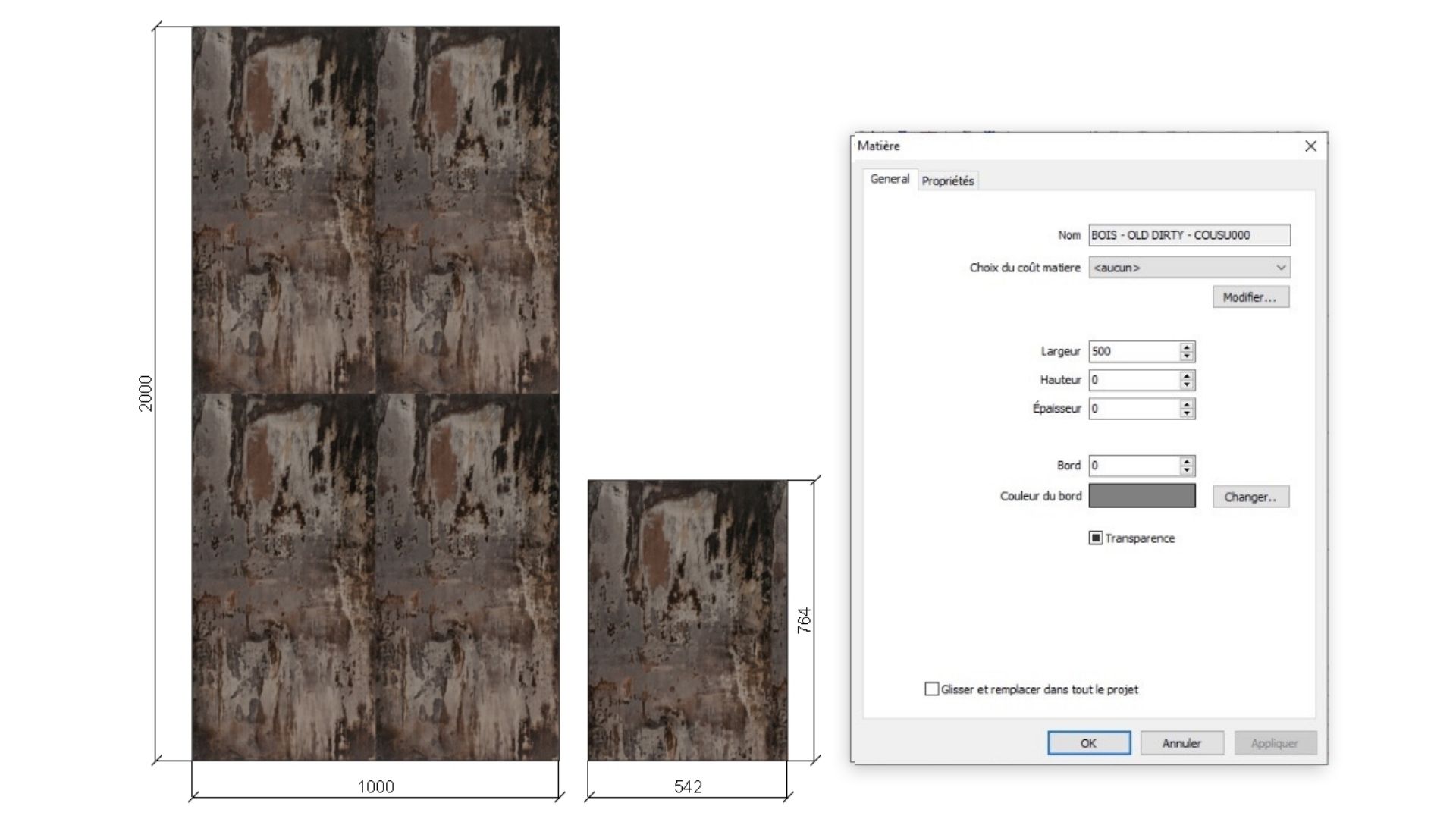Viewport: 1456px width, 819px height.
Task: Increase Hauteur with the up arrow
Action: pos(1187,375)
